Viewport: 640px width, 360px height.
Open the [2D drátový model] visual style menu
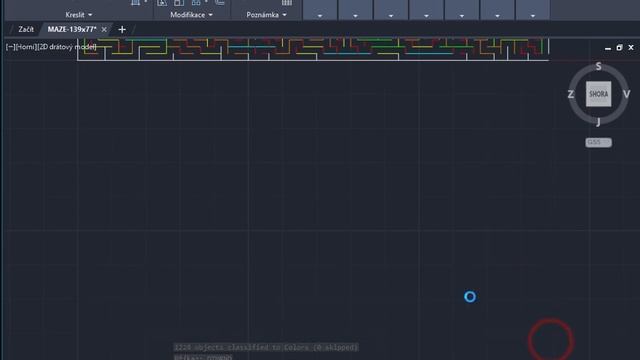67,47
